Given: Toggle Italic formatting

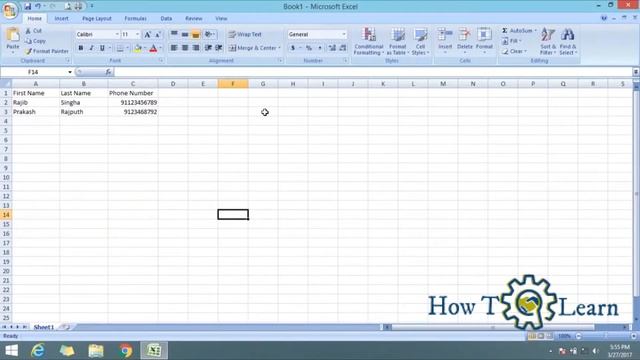Looking at the screenshot, I should coord(91,48).
